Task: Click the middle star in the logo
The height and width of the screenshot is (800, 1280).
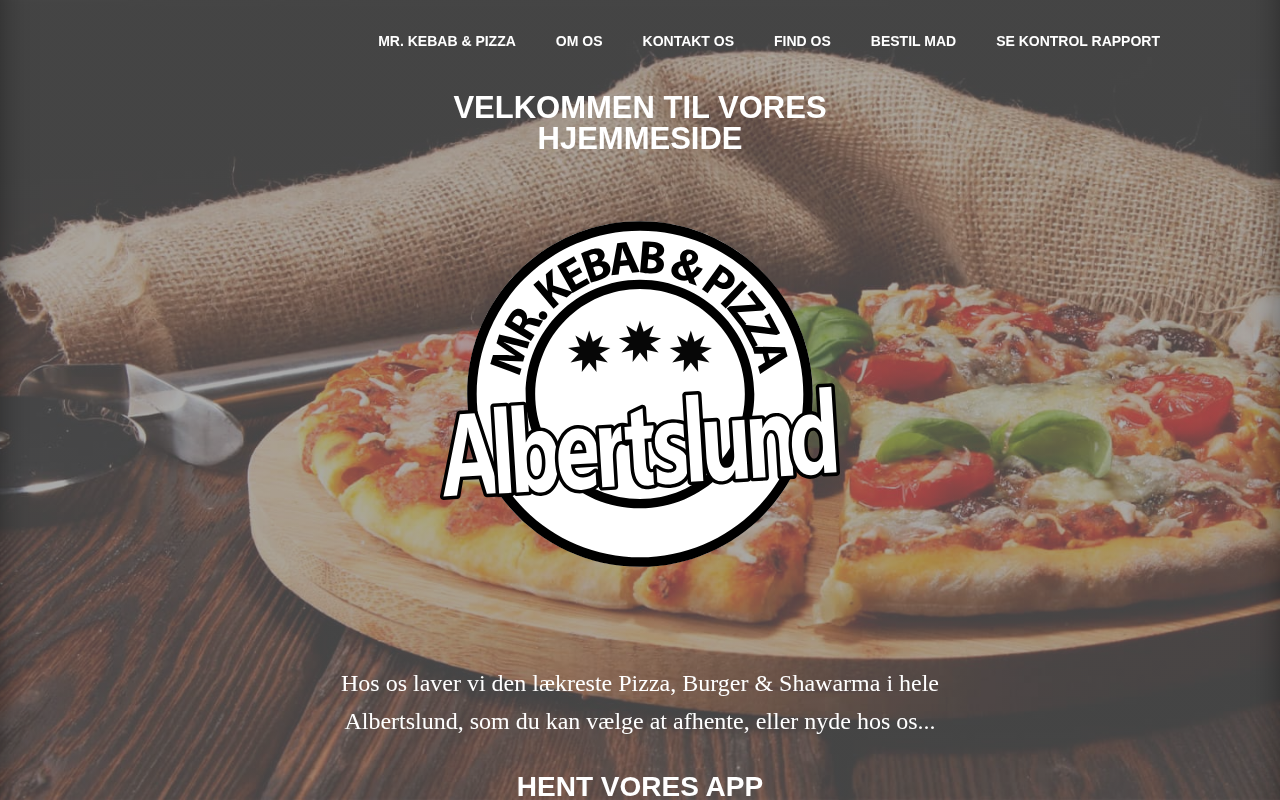Action: (x=640, y=342)
